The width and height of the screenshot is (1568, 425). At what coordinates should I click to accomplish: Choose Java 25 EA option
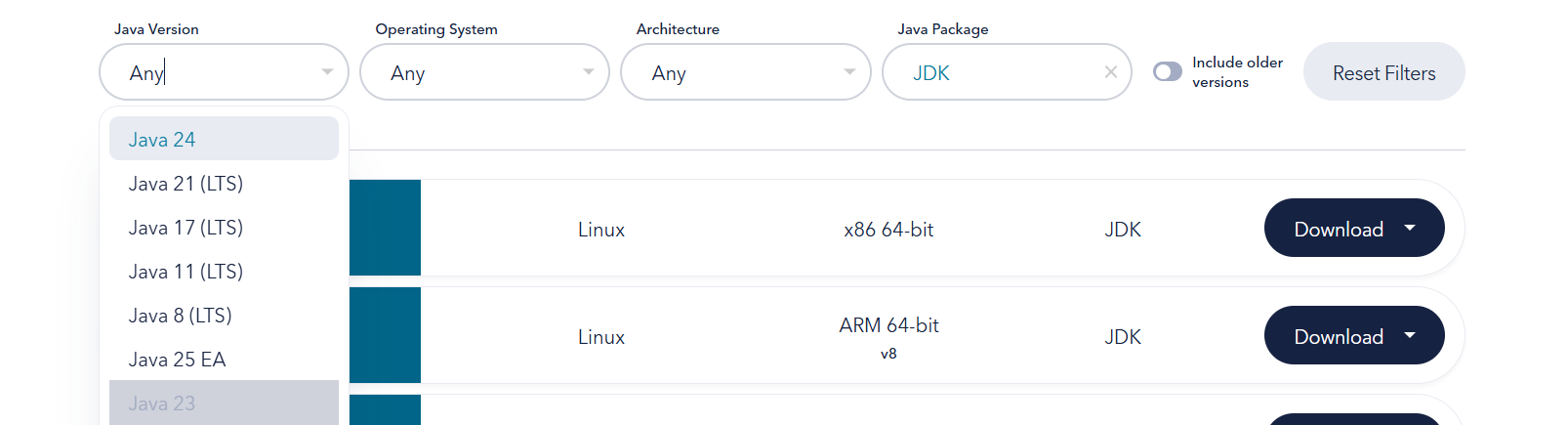[x=224, y=360]
